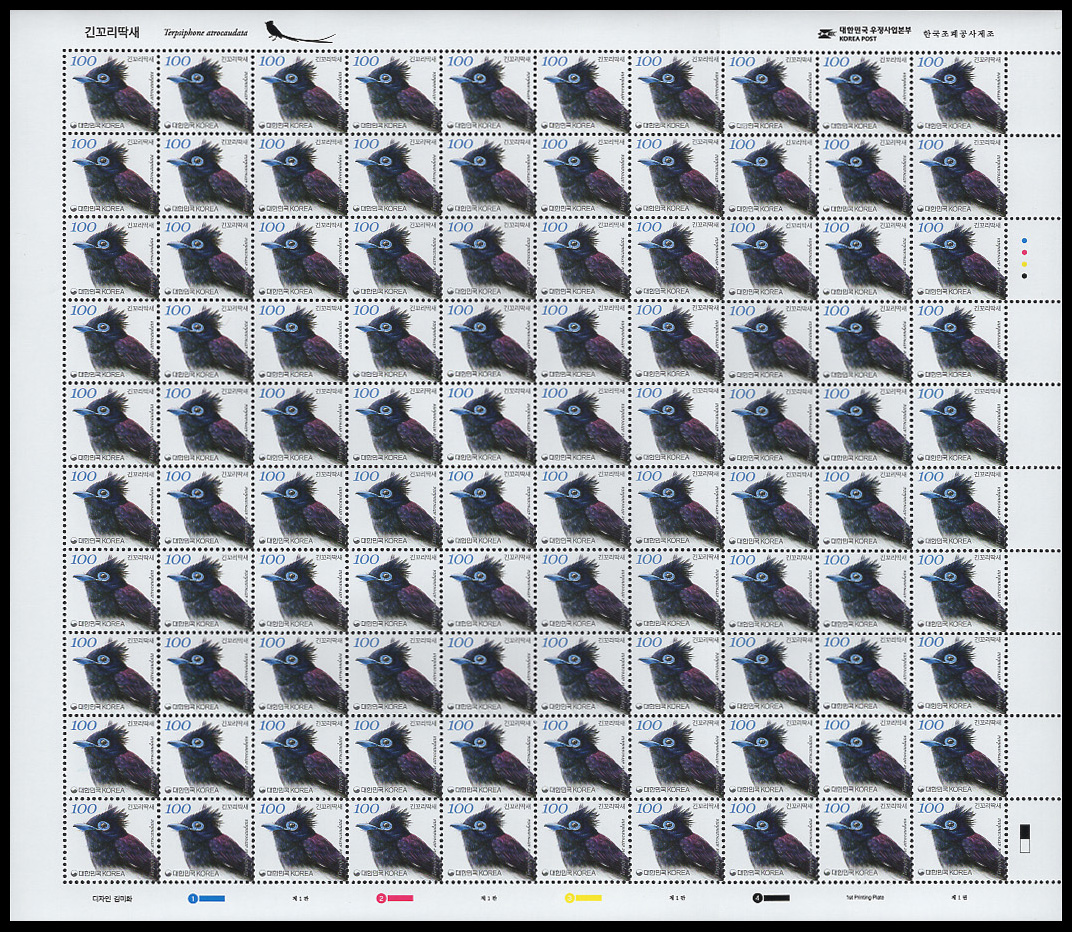Click the '1st Printing Plate' label
This screenshot has height=932, width=1072.
pos(864,898)
